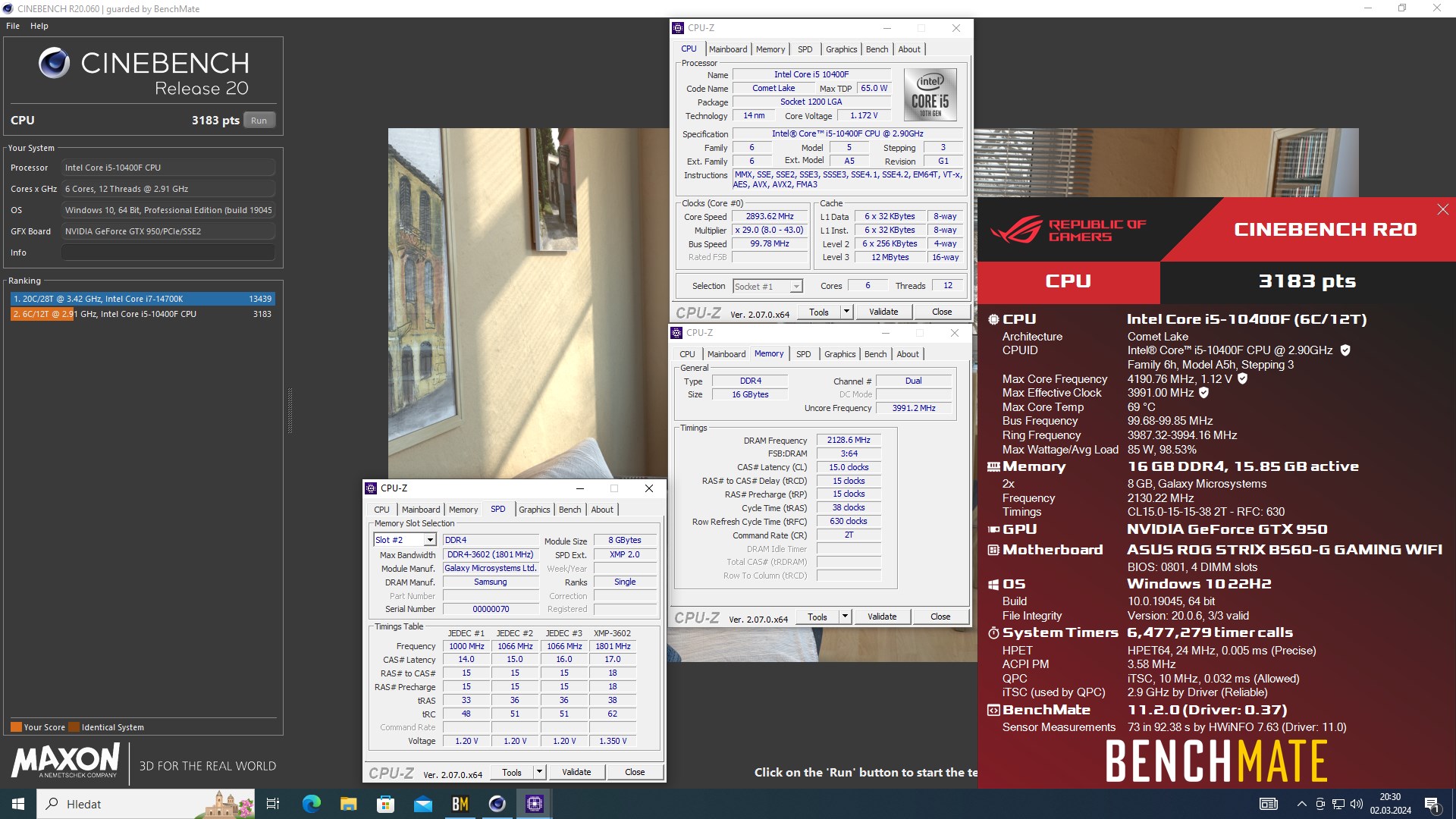Viewport: 1456px width, 819px height.
Task: Click the Intel Core i5 logo badge
Action: [x=930, y=95]
